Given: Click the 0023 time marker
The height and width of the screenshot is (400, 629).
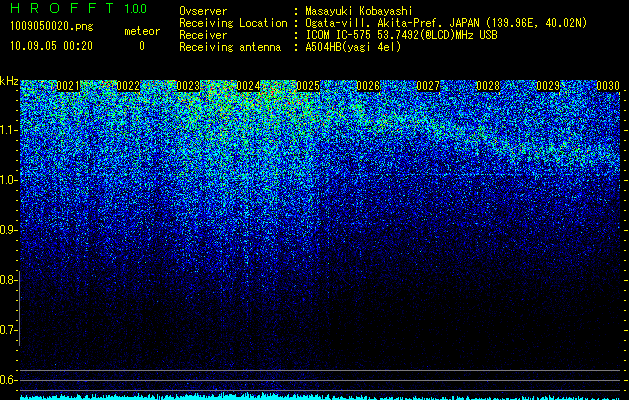Looking at the screenshot, I should point(188,86).
